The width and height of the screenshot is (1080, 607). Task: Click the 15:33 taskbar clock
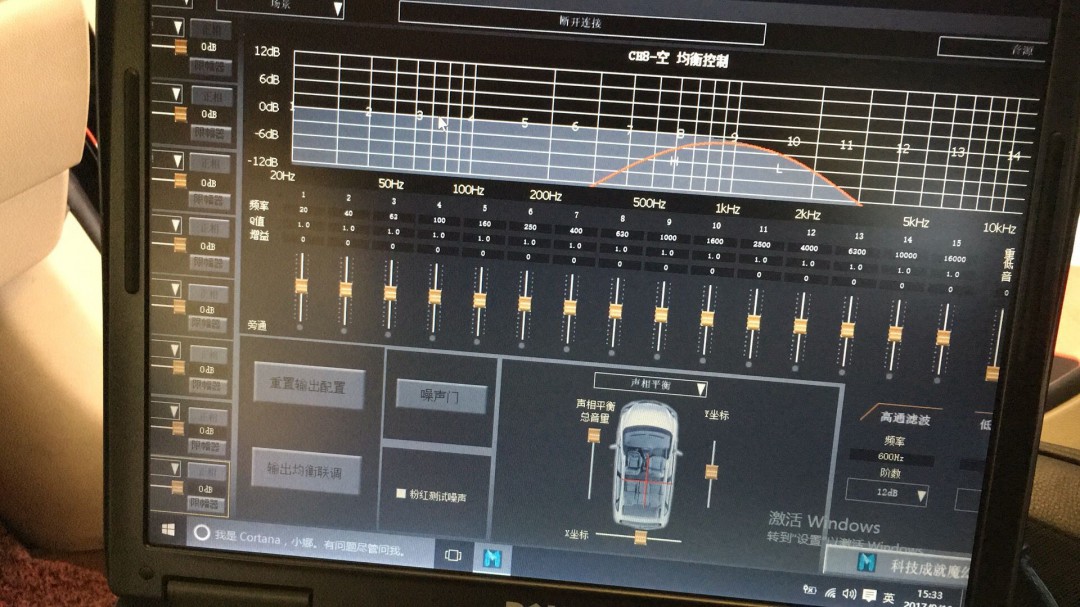click(930, 595)
